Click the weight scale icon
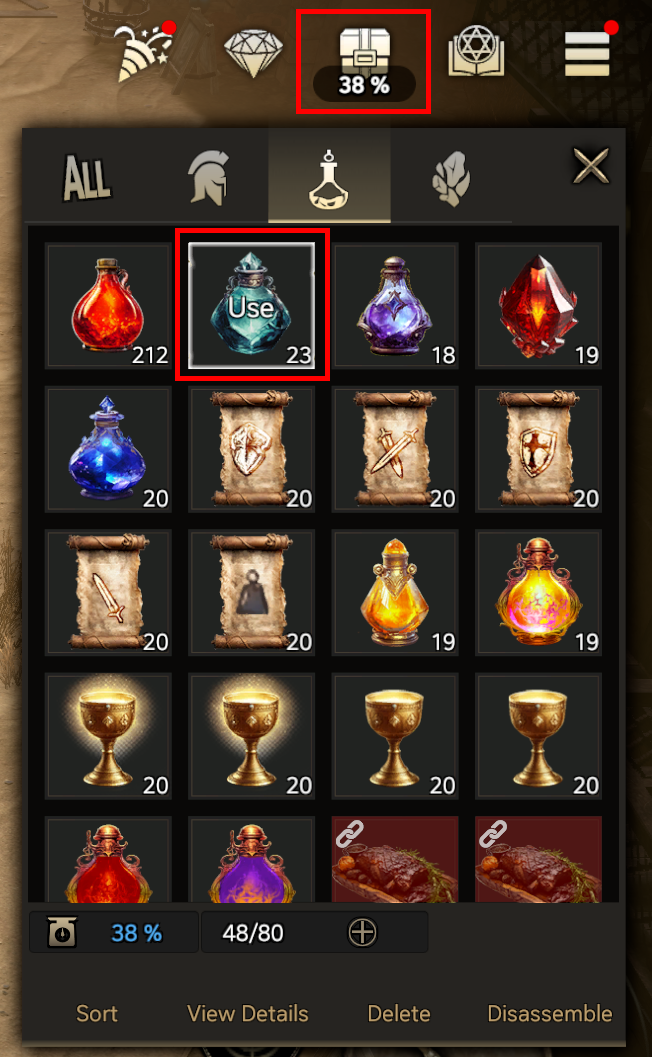This screenshot has width=652, height=1057. coord(62,932)
